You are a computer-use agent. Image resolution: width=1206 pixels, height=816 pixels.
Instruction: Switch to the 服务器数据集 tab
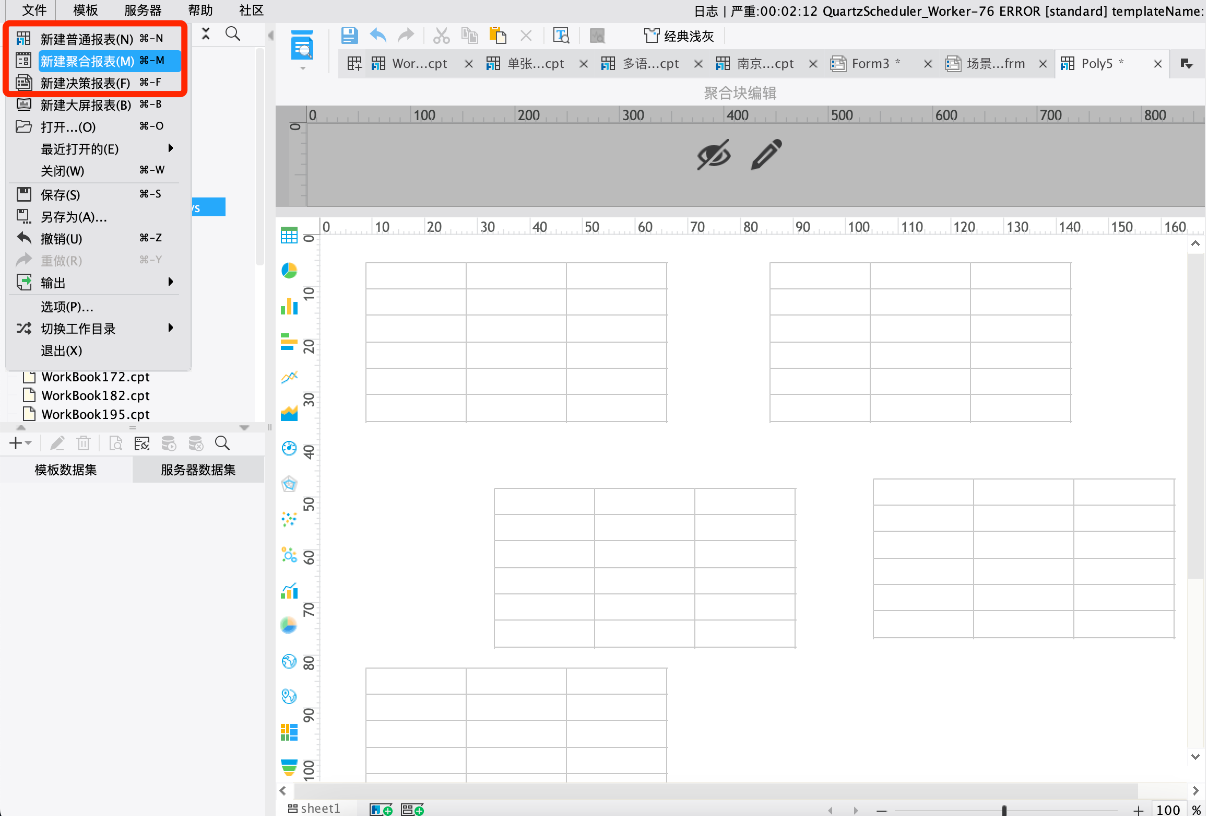[198, 470]
